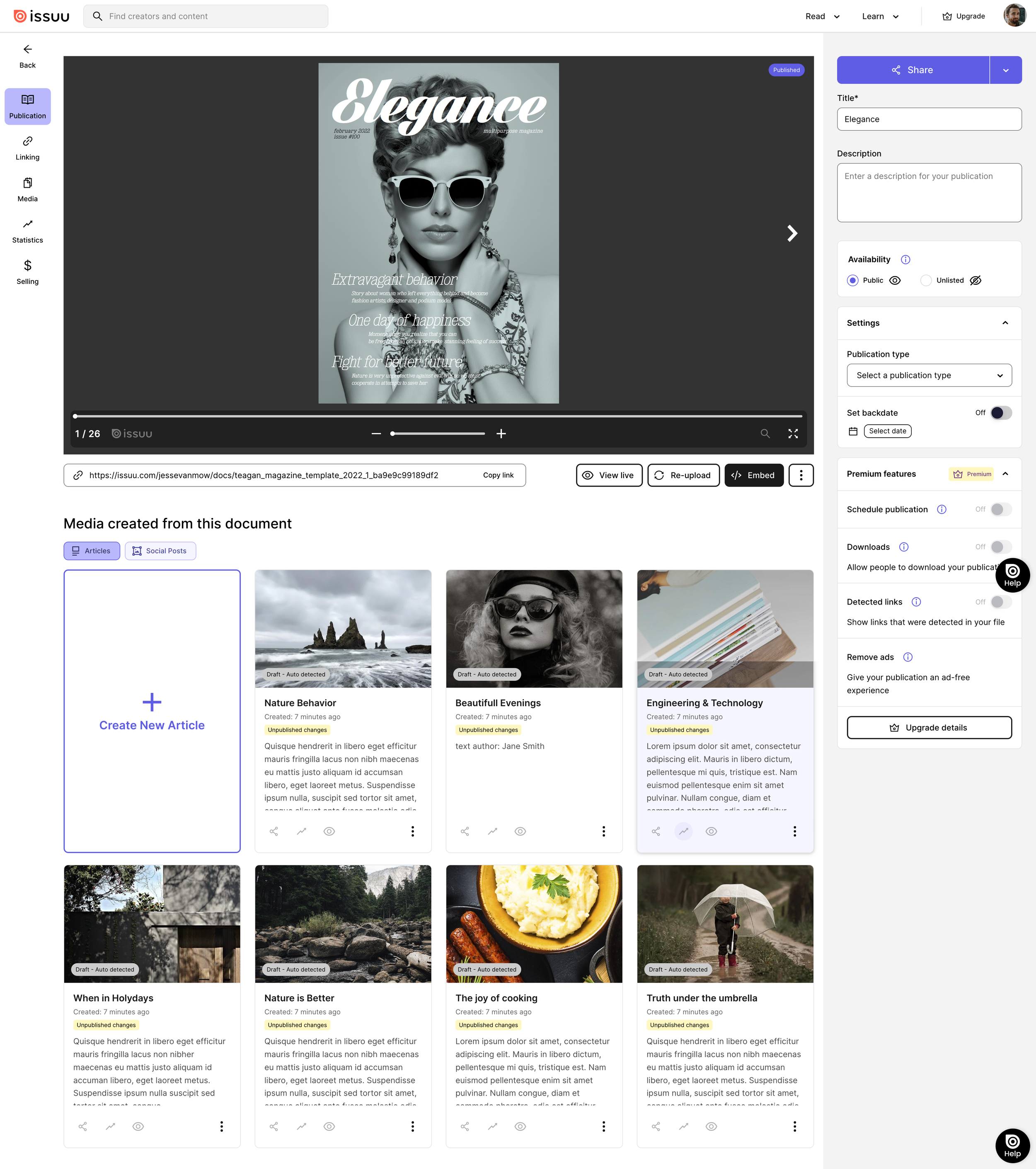The image size is (1036, 1169).
Task: Select the Unlisted availability option
Action: (926, 280)
